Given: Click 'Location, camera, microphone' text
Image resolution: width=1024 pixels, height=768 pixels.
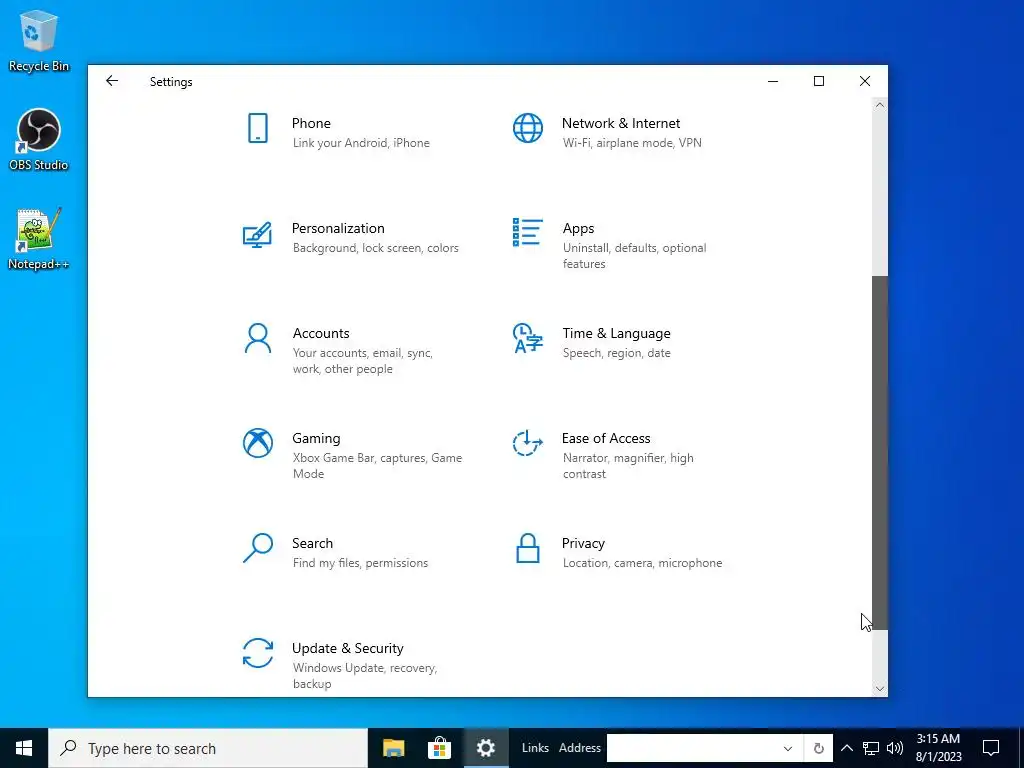Looking at the screenshot, I should coord(643,563).
